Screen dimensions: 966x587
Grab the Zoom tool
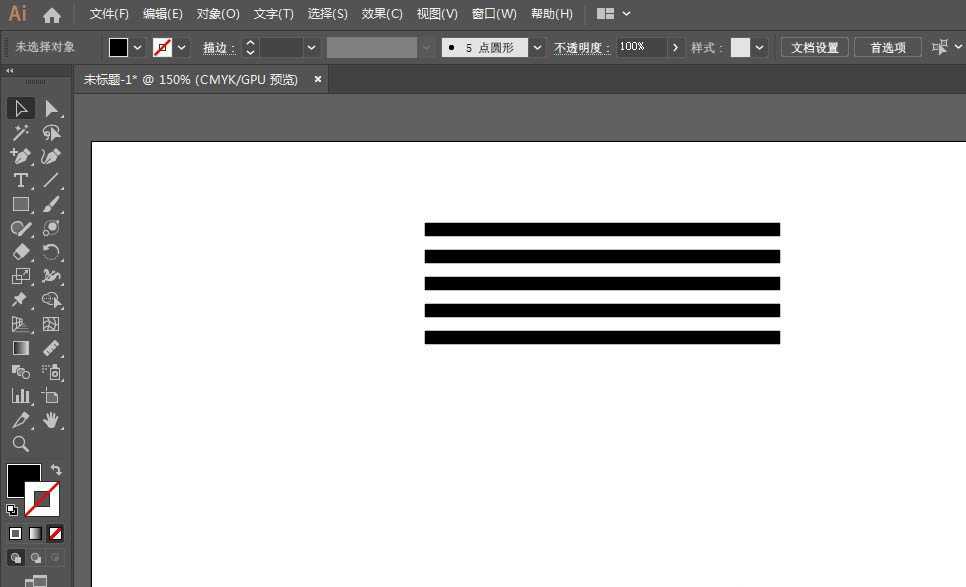pyautogui.click(x=20, y=444)
